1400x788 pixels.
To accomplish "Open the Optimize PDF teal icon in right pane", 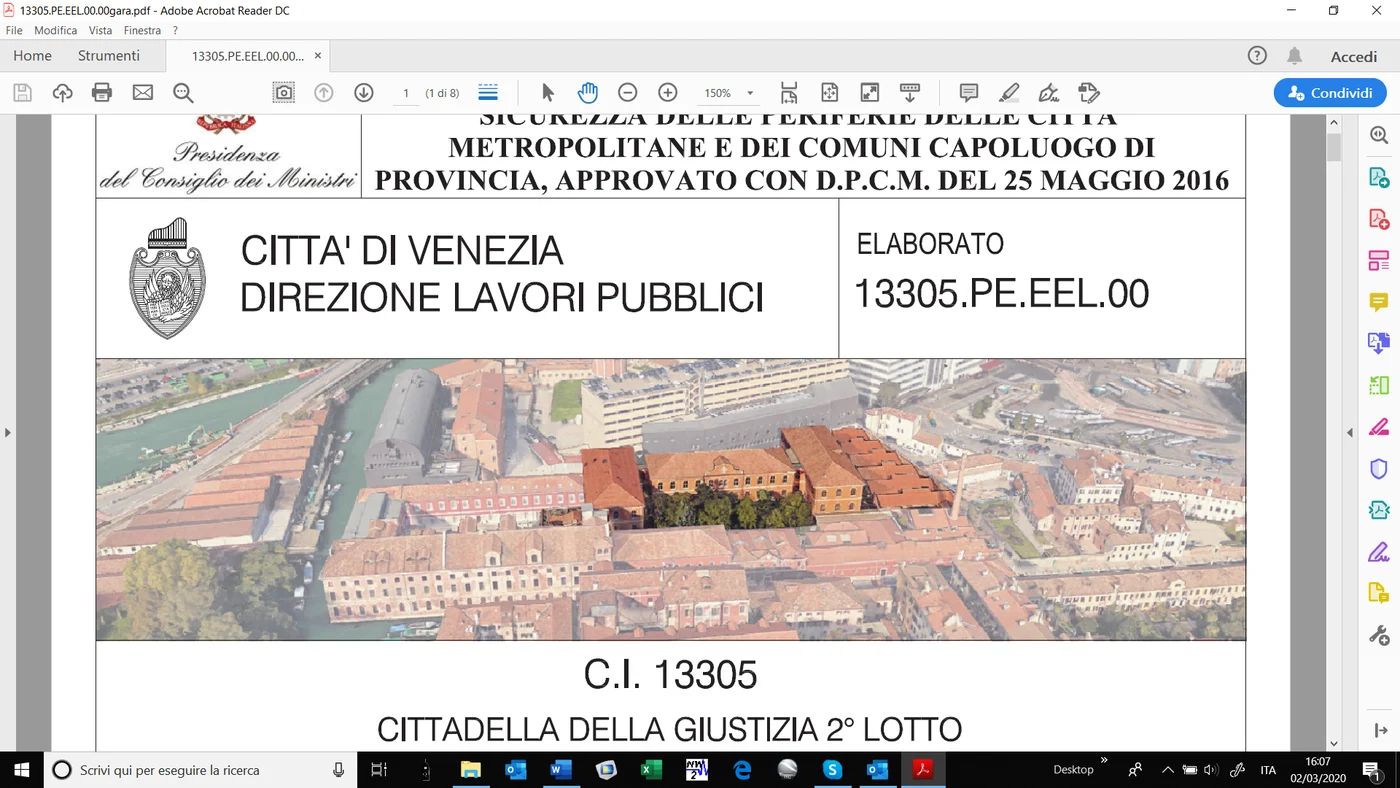I will pyautogui.click(x=1379, y=510).
